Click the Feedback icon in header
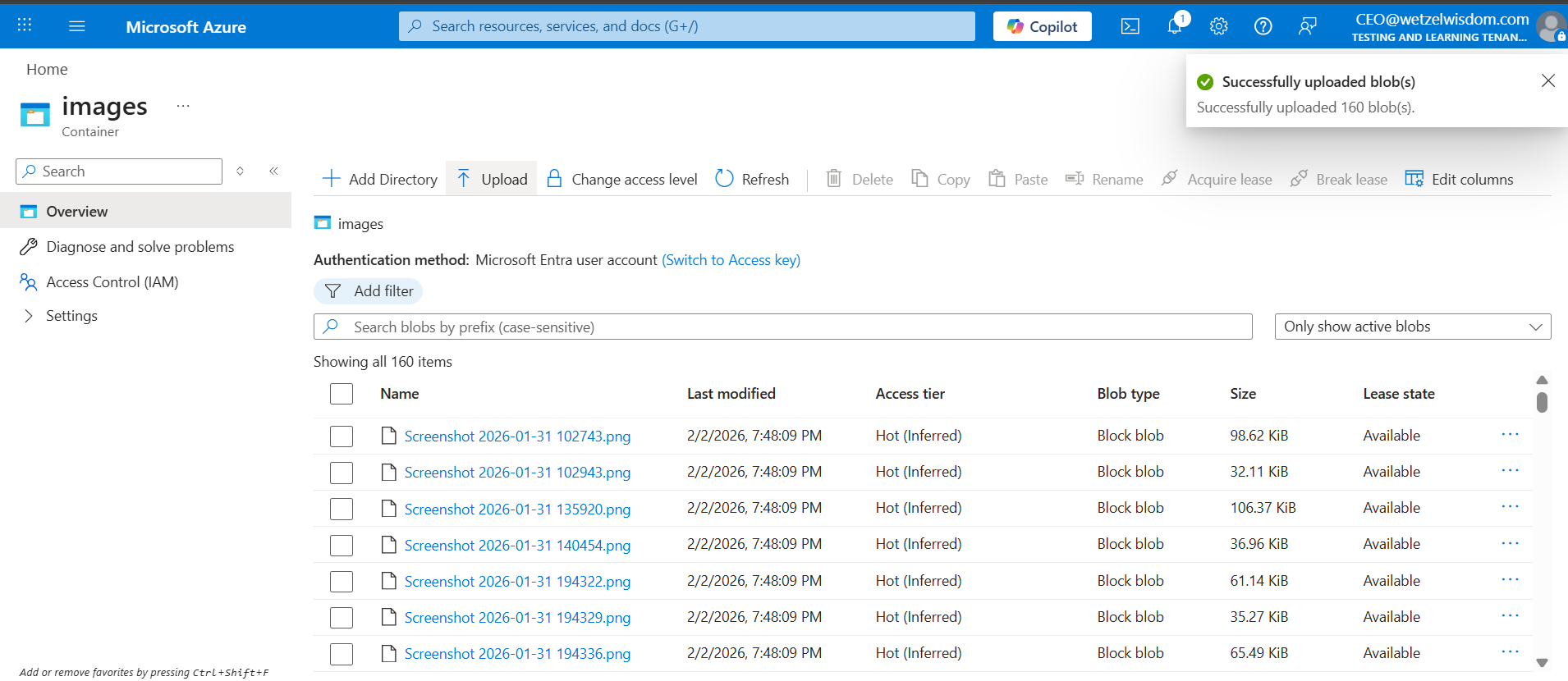This screenshot has width=1568, height=681. coord(1307,26)
